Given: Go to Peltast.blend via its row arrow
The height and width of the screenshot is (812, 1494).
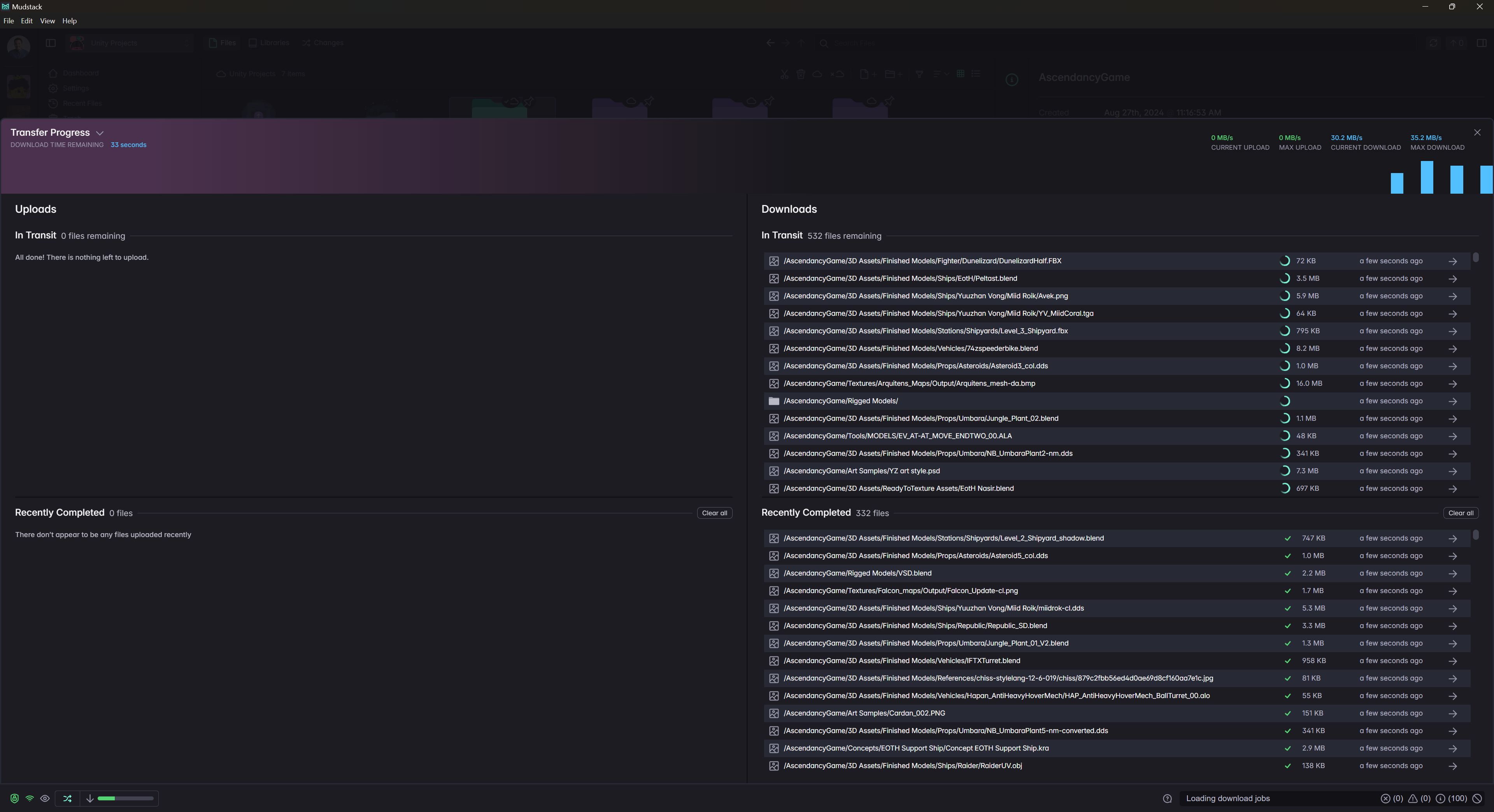Looking at the screenshot, I should (1452, 279).
